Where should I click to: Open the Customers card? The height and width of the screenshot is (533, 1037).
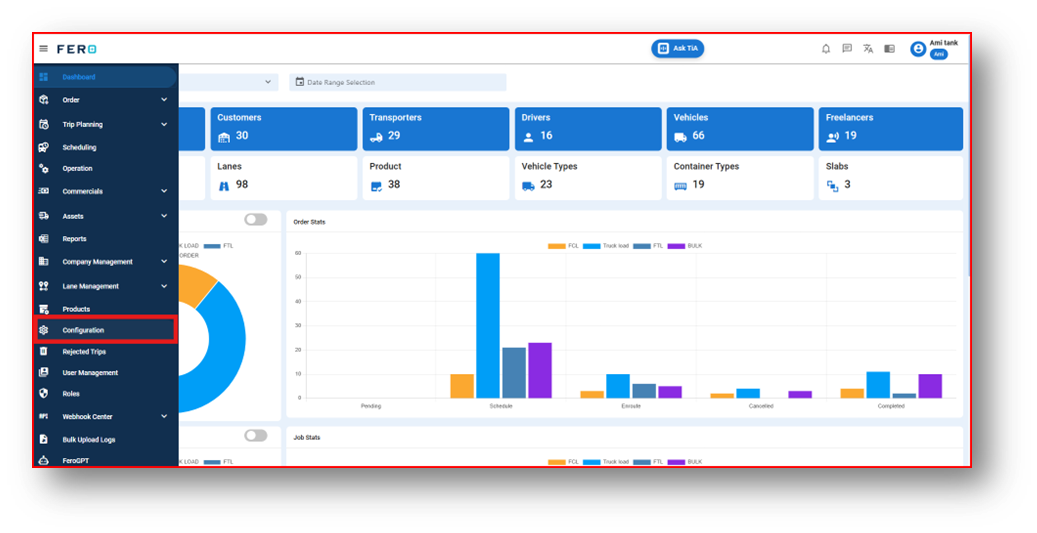[x=284, y=129]
